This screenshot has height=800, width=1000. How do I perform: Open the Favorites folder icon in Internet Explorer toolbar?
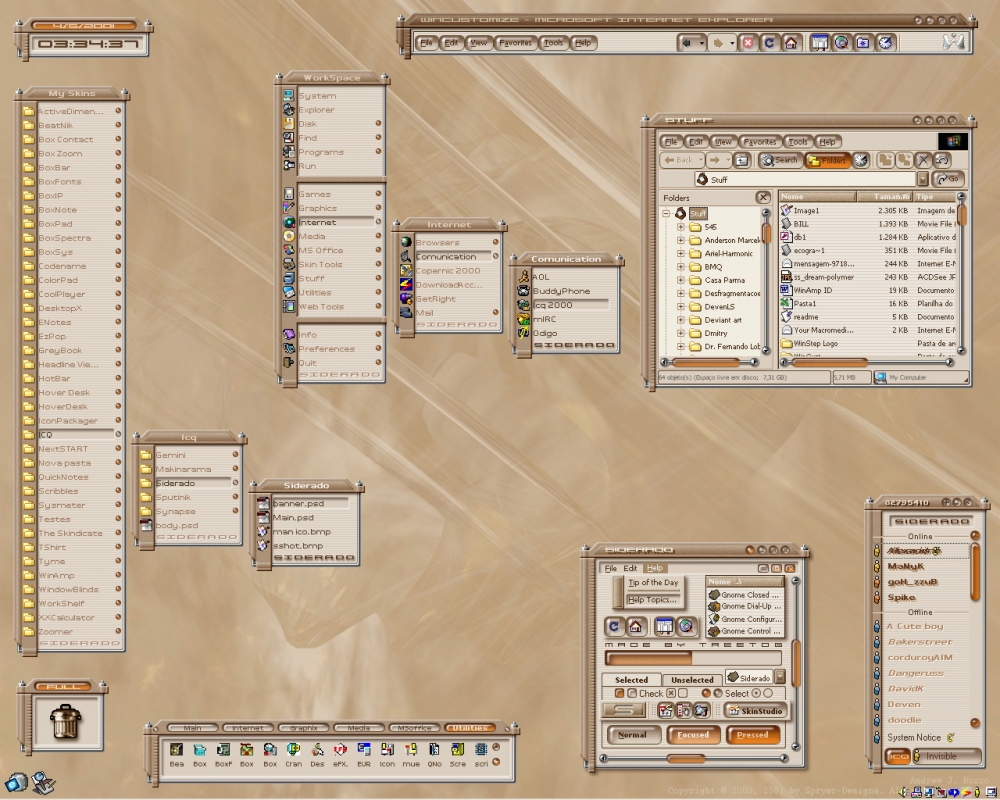tap(863, 43)
